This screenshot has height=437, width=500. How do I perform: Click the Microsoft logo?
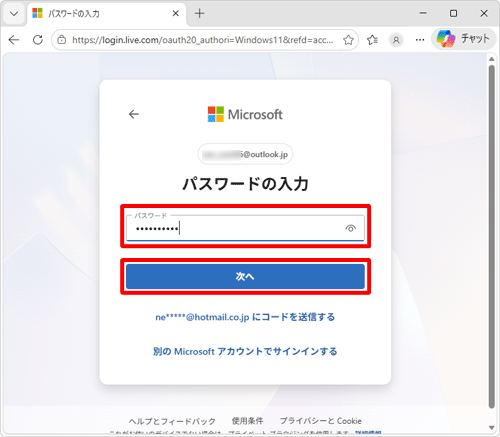[245, 114]
